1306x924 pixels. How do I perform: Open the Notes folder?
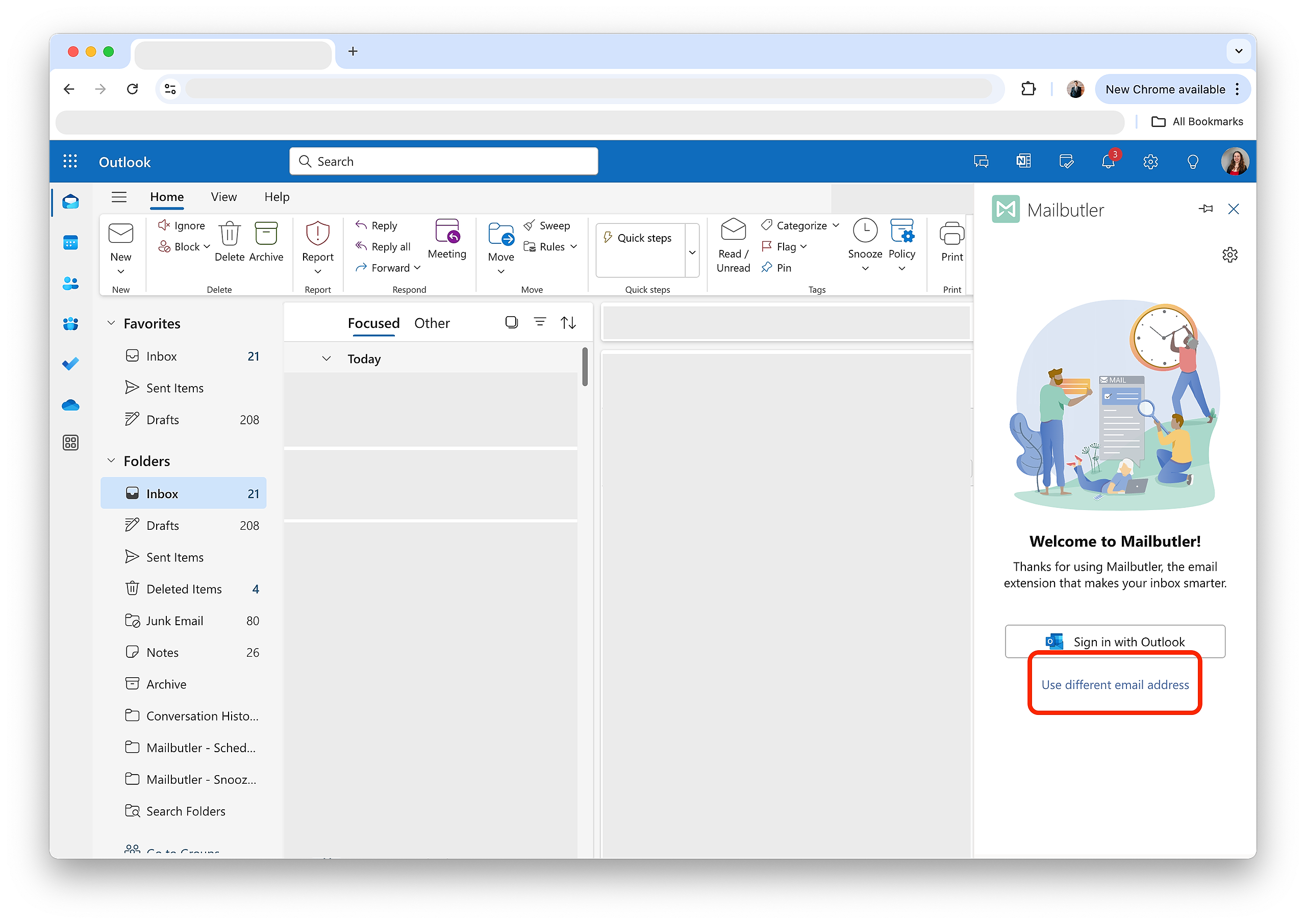(183, 653)
